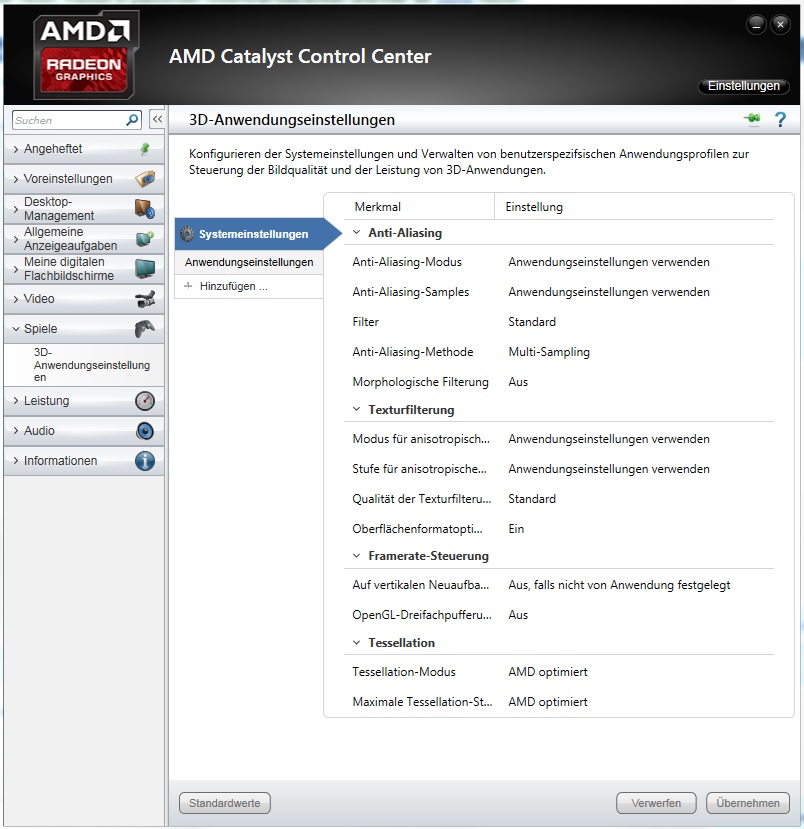The height and width of the screenshot is (829, 804).
Task: Expand the Desktop-Management section
Action: point(16,209)
